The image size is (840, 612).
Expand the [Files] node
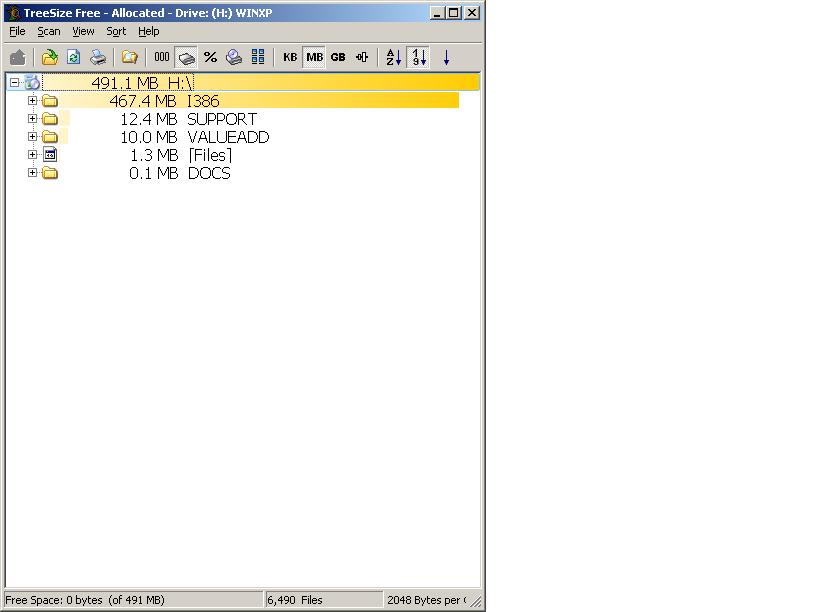pyautogui.click(x=33, y=155)
